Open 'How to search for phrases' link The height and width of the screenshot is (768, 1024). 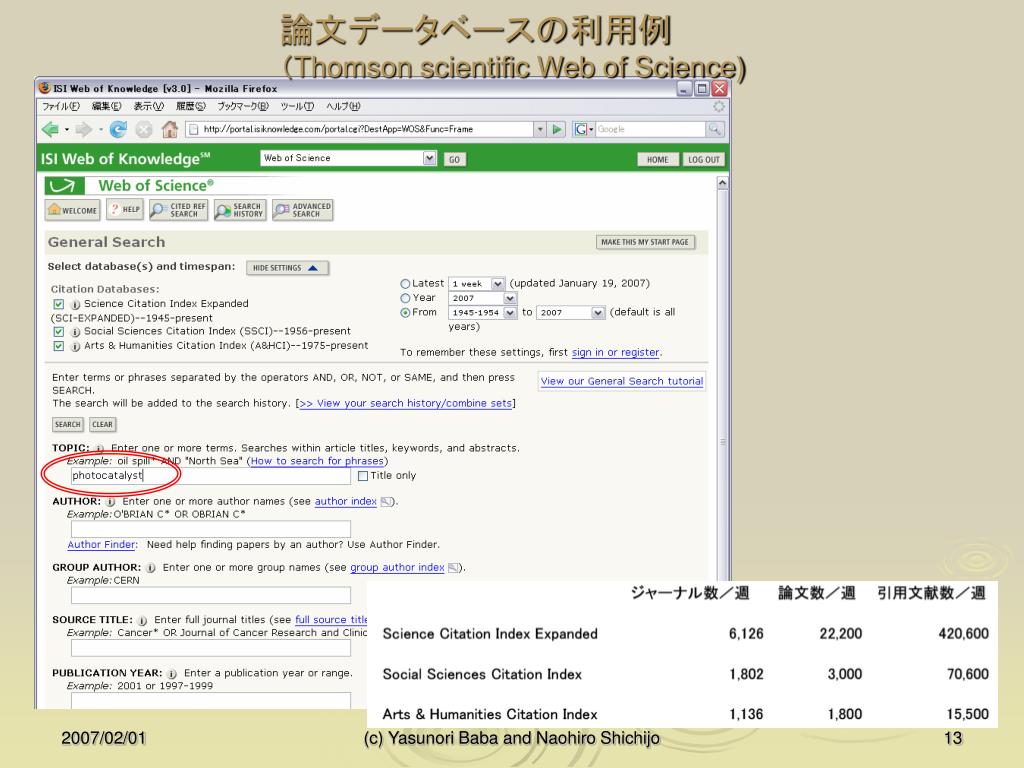point(317,461)
